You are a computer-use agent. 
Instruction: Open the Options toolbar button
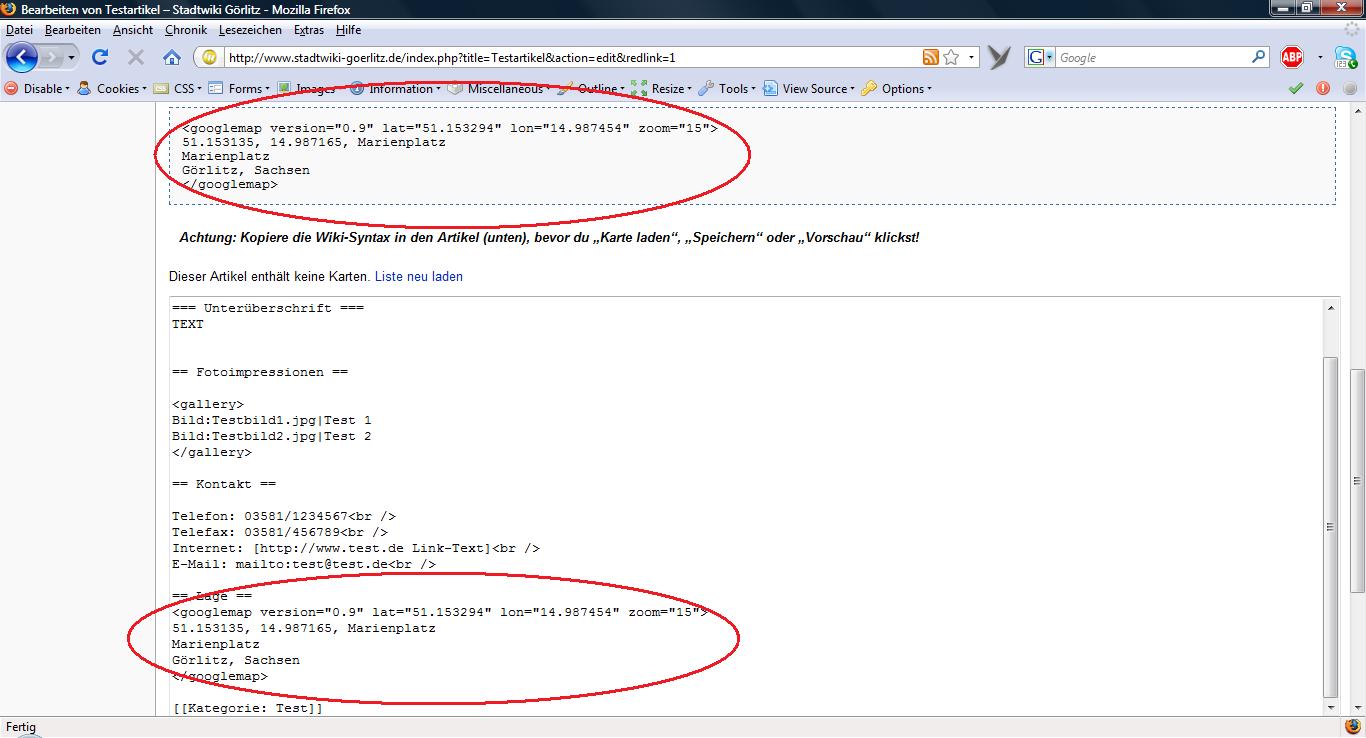[897, 89]
